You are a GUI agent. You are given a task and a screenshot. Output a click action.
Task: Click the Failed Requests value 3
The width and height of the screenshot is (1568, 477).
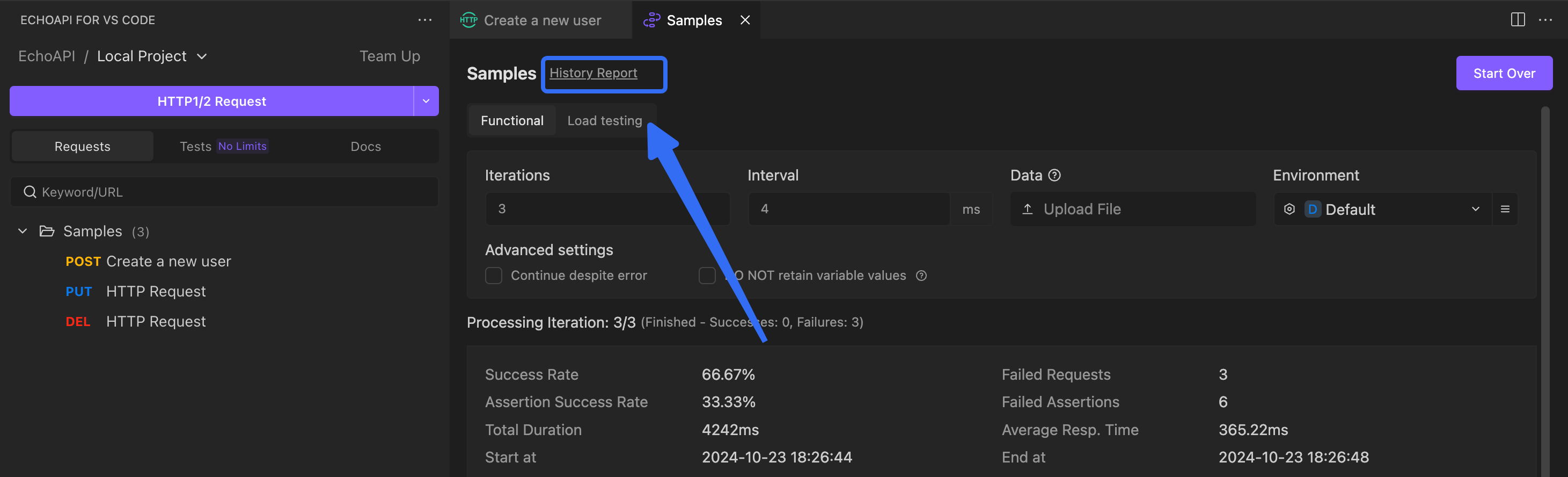1223,374
